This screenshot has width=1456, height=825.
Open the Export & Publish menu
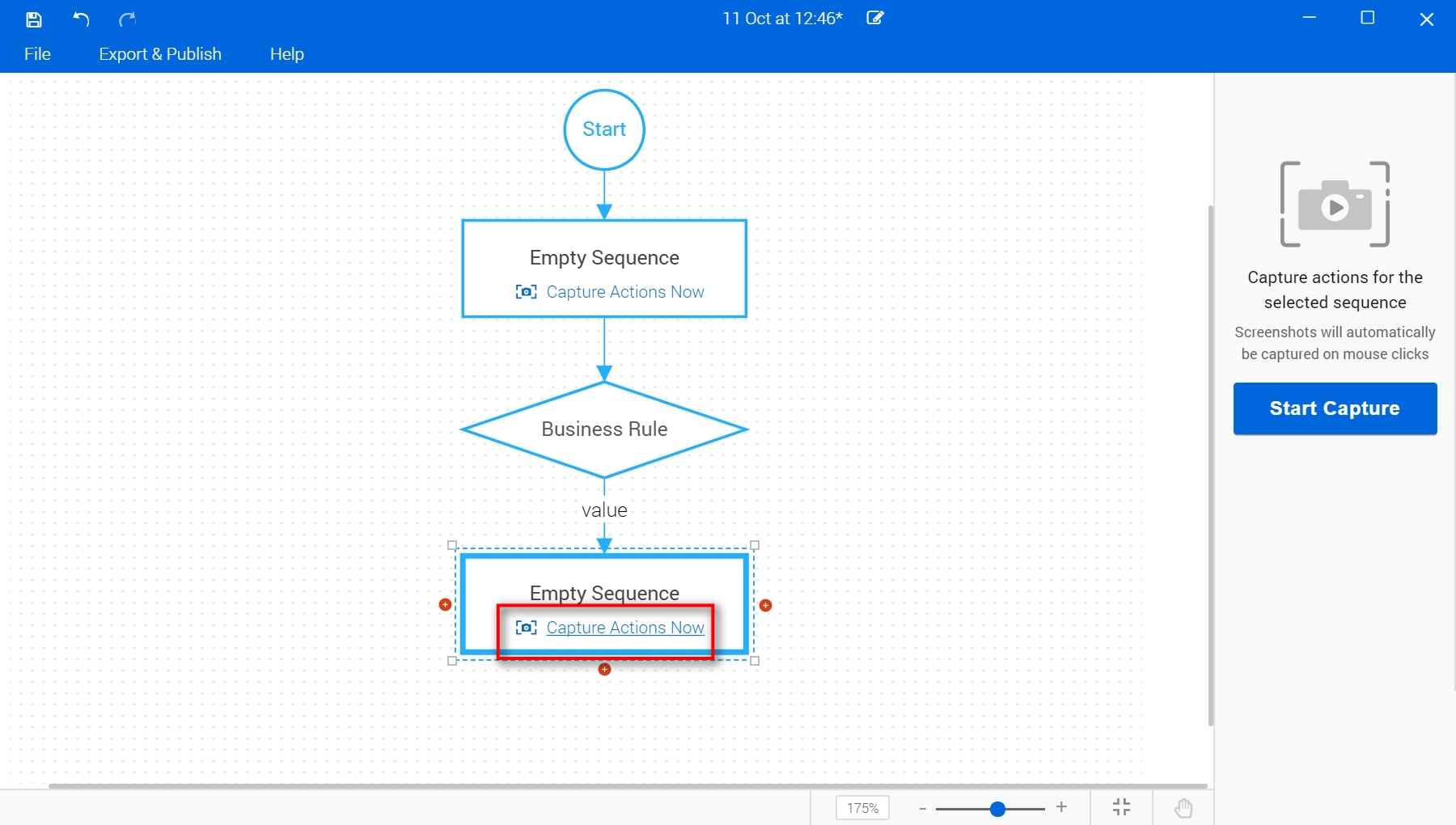click(160, 54)
